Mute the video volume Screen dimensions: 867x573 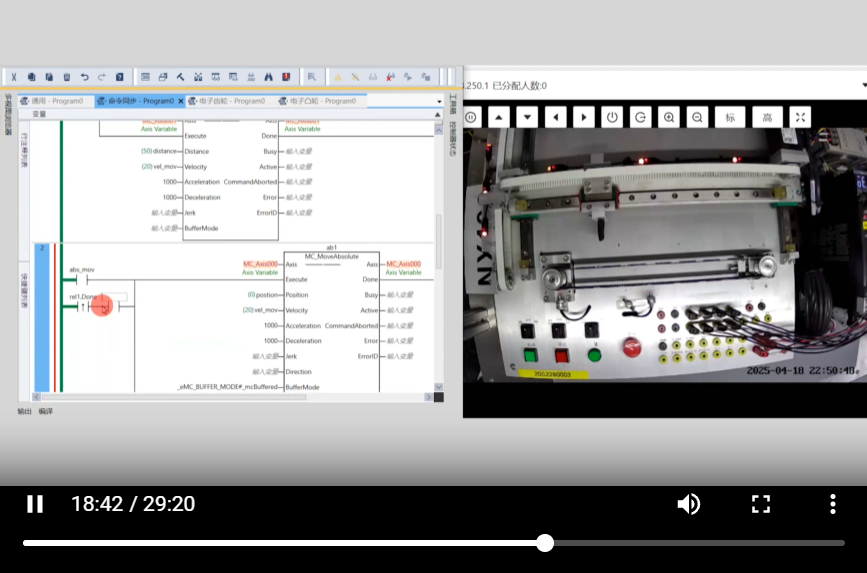688,504
